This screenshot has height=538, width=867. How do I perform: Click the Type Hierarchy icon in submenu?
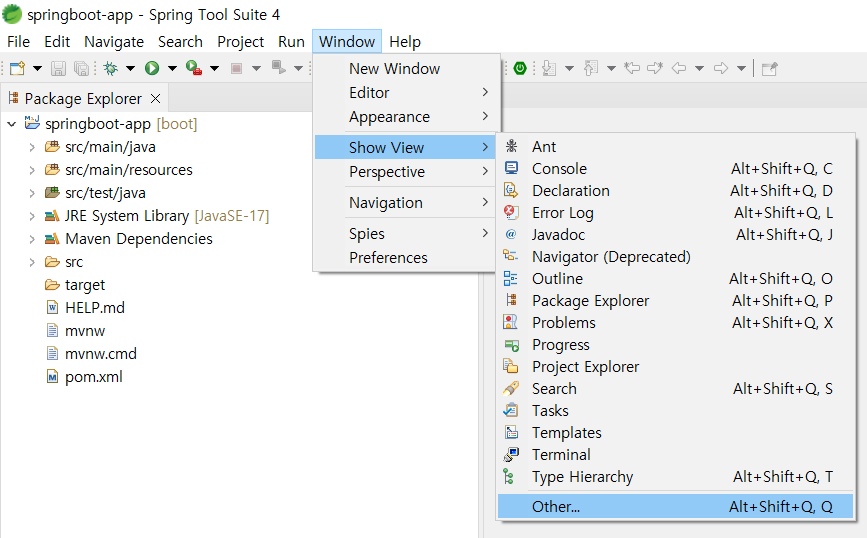[509, 476]
